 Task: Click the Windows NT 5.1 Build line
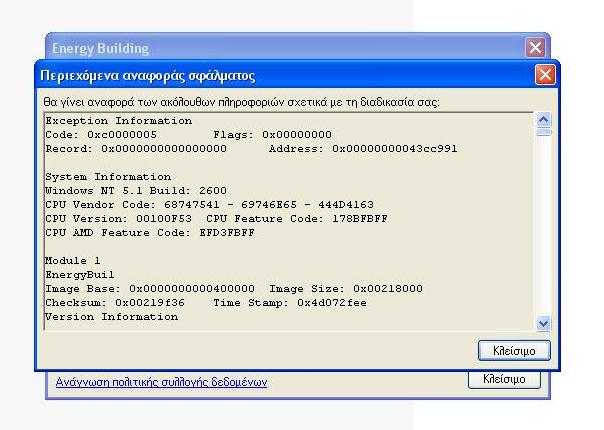[x=136, y=190]
